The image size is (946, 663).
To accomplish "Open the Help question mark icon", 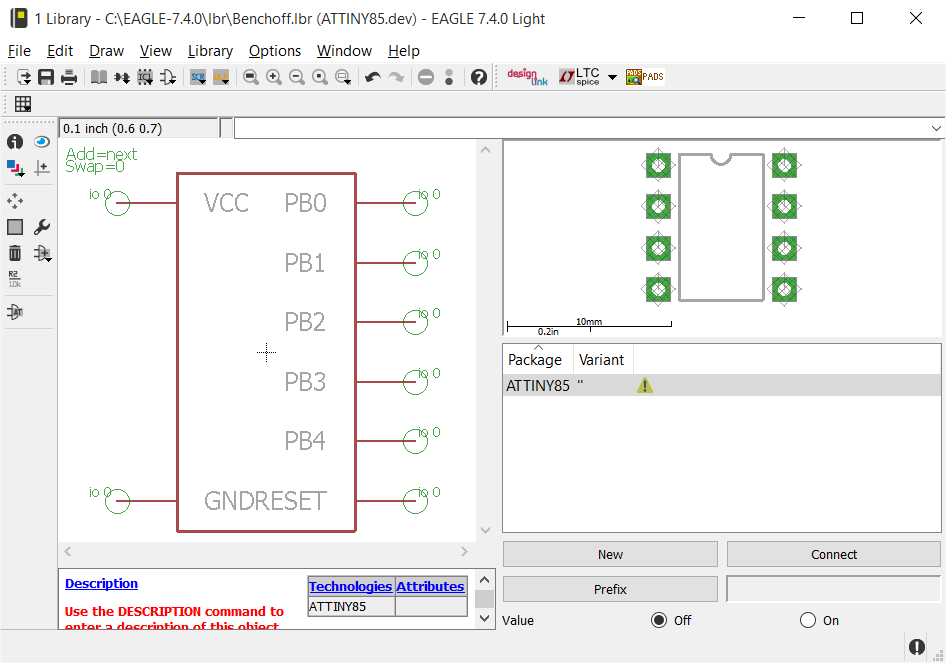I will 478,77.
